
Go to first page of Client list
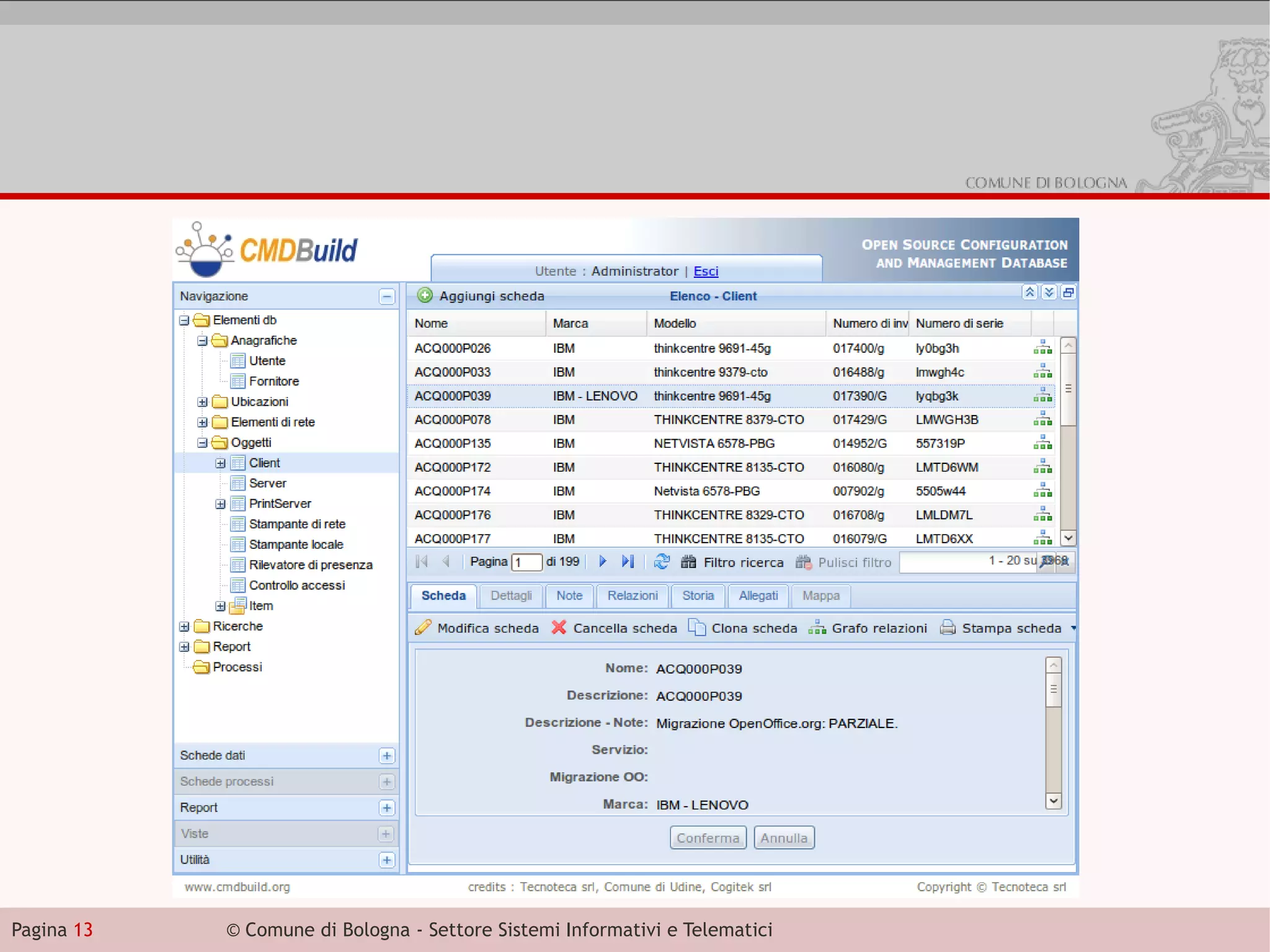click(x=422, y=562)
